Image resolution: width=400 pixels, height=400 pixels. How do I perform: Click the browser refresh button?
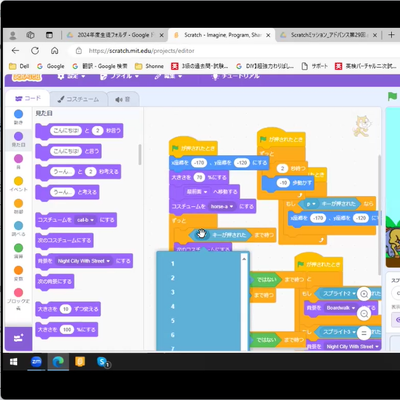(35, 51)
